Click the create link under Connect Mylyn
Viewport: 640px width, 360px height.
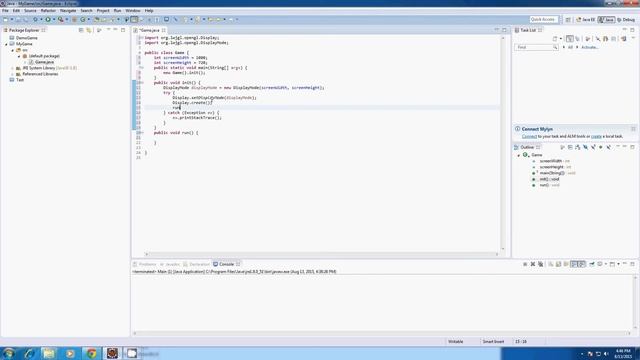(596, 136)
